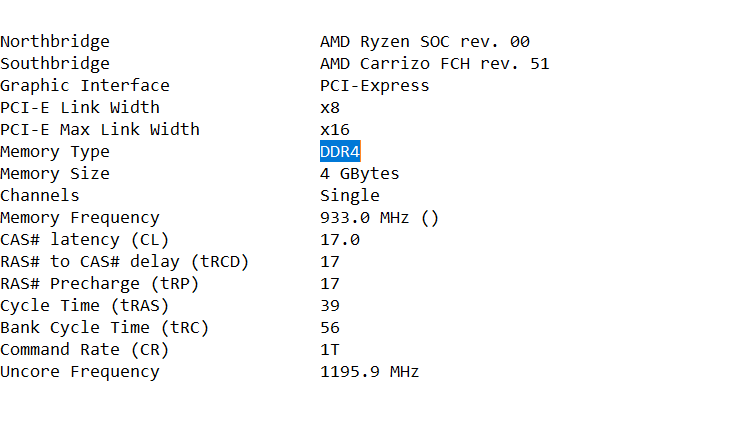Click the 4 GBytes memory size value
747x431 pixels.
point(359,174)
